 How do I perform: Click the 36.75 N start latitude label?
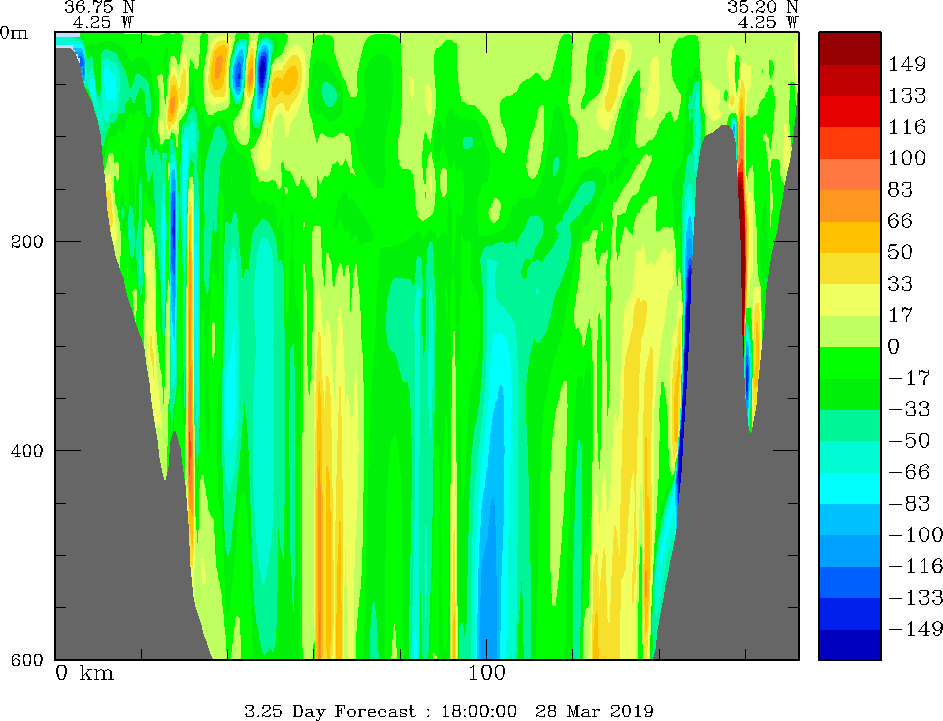tap(100, 7)
